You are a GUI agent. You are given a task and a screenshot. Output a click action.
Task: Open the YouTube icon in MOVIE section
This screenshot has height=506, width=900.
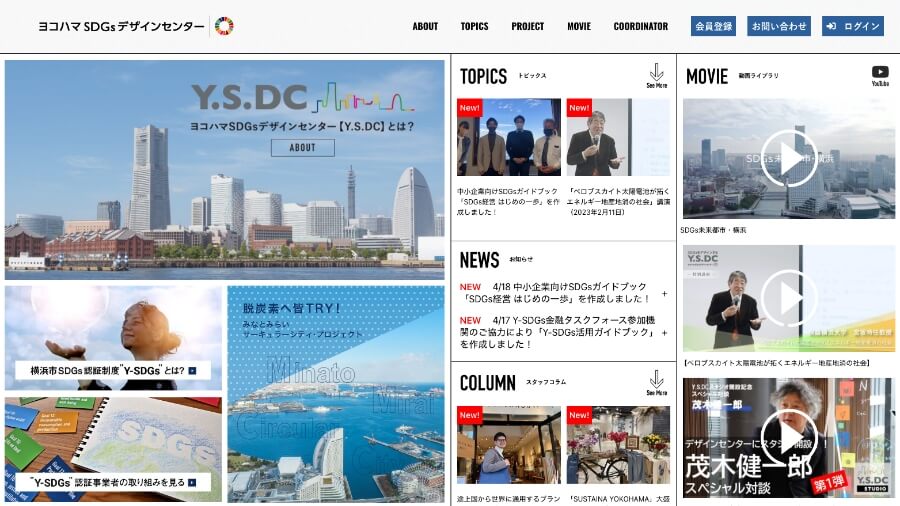coord(880,75)
